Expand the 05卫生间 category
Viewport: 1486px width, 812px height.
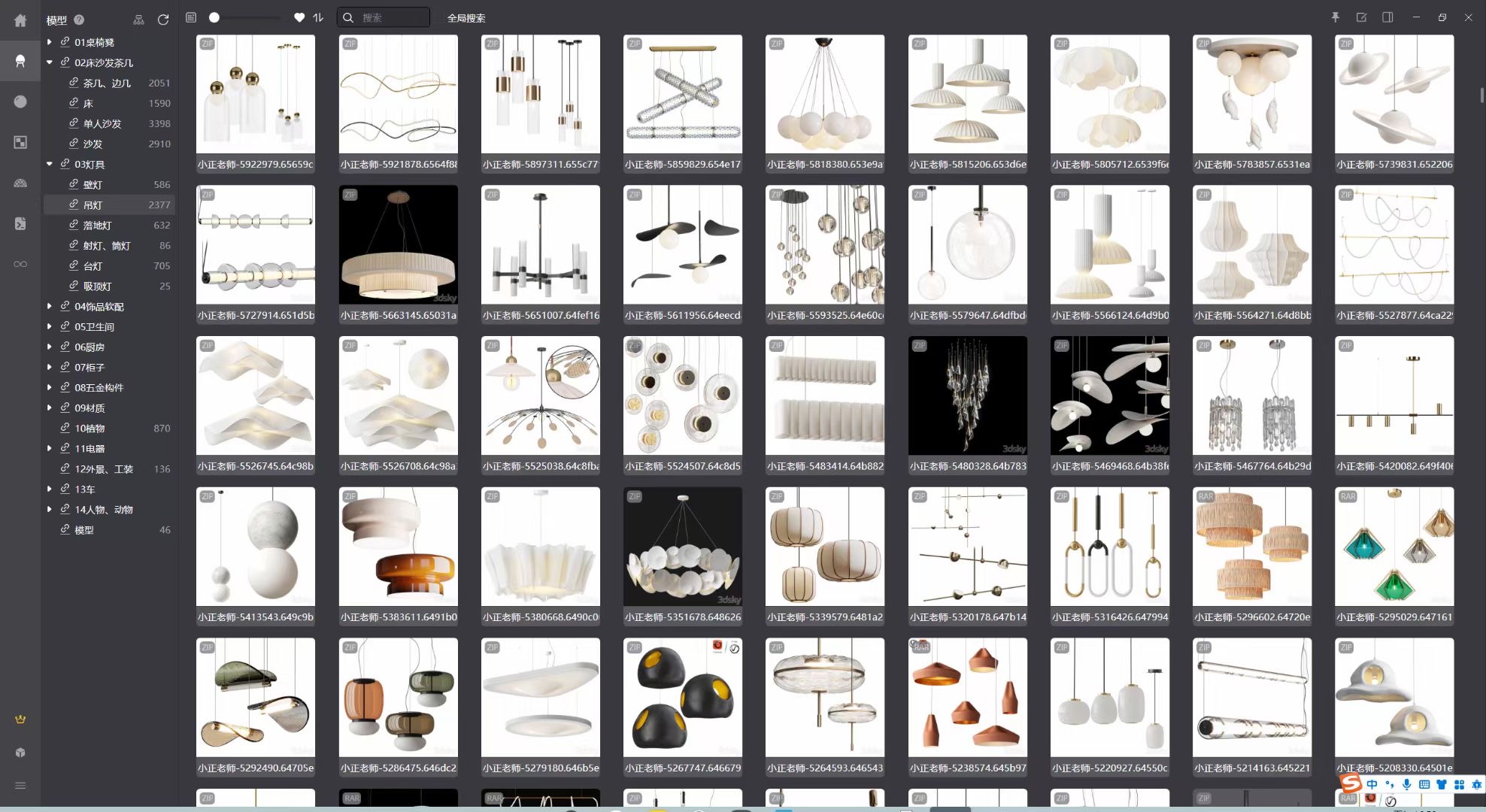[50, 326]
